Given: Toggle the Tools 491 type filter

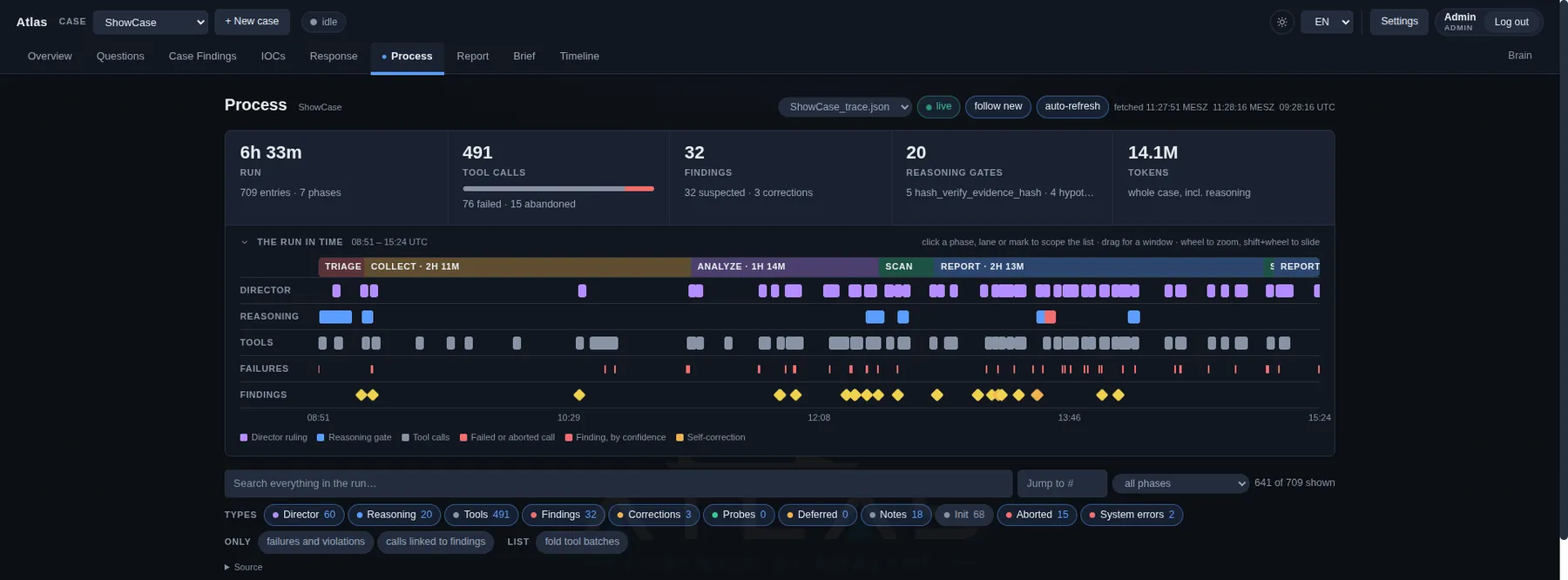Looking at the screenshot, I should 482,515.
